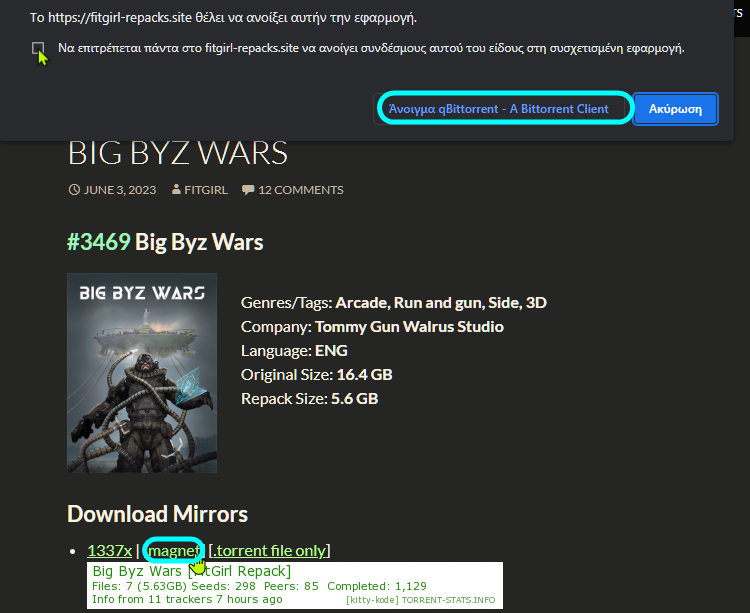This screenshot has width=750, height=613.
Task: Click the torrent stats info box
Action: 295,585
